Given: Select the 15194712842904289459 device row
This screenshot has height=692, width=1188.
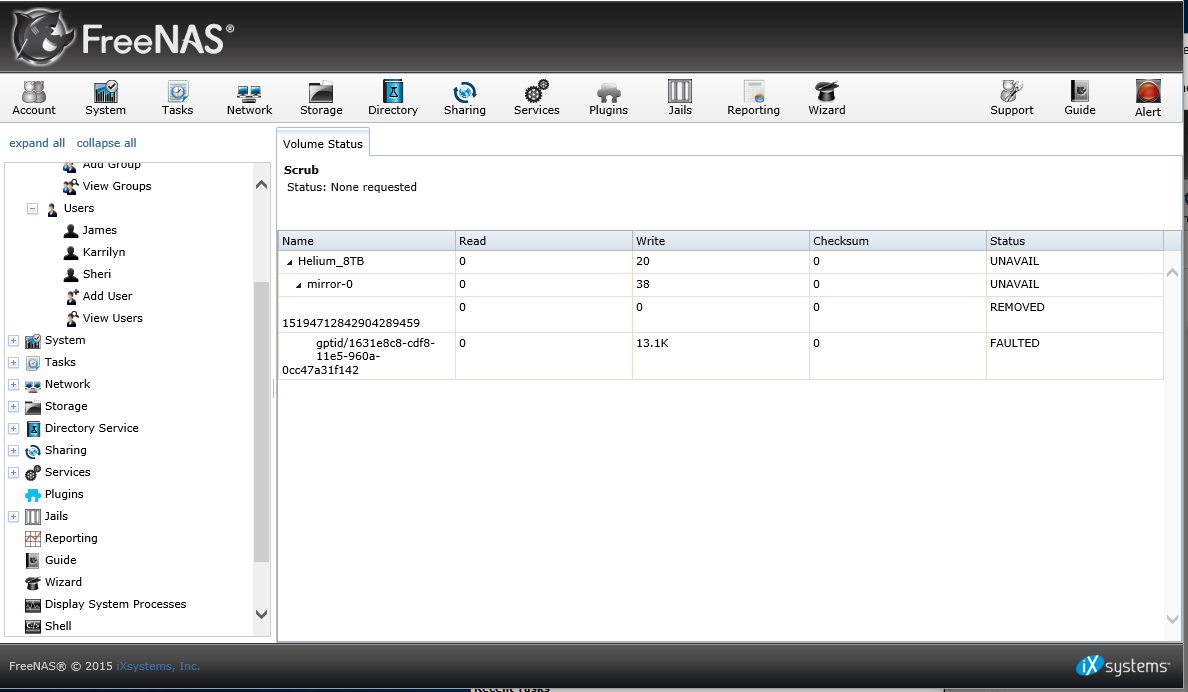Looking at the screenshot, I should (721, 314).
